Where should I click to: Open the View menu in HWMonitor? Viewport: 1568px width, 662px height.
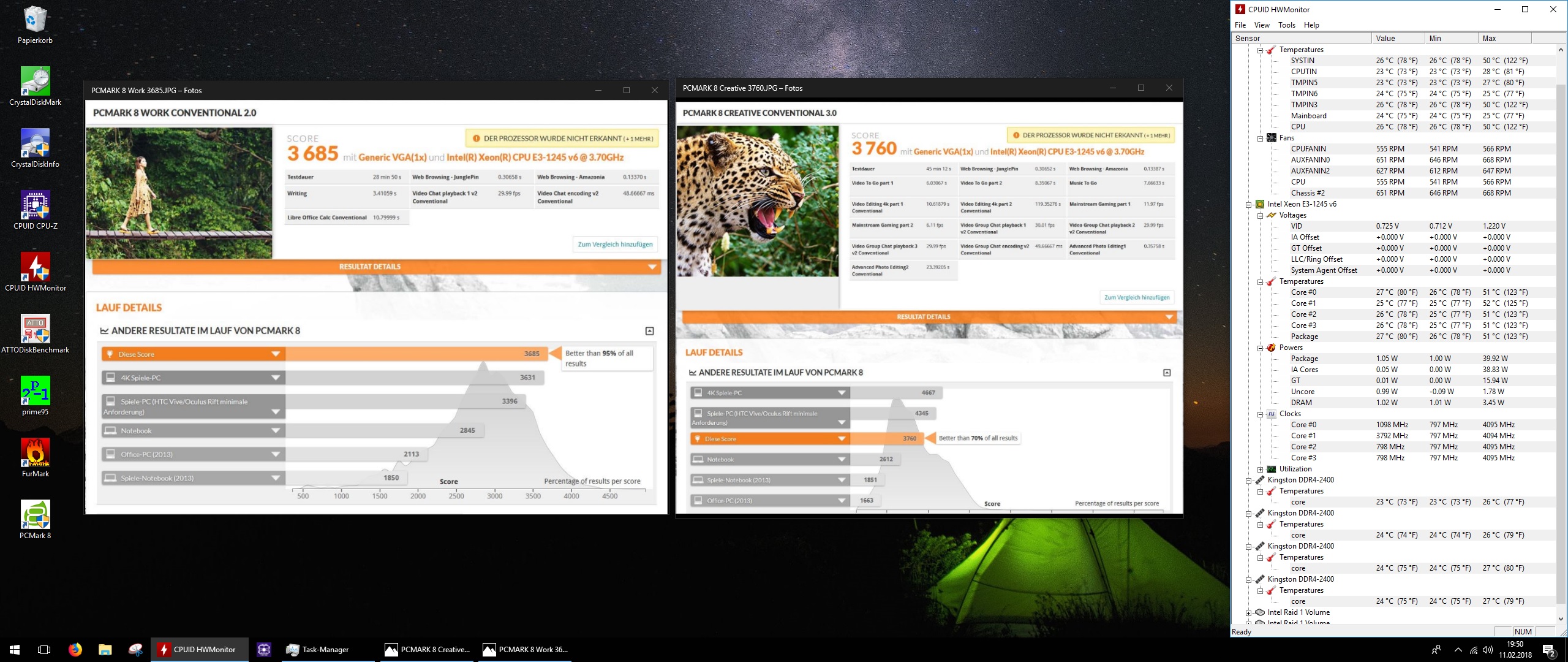[1262, 25]
